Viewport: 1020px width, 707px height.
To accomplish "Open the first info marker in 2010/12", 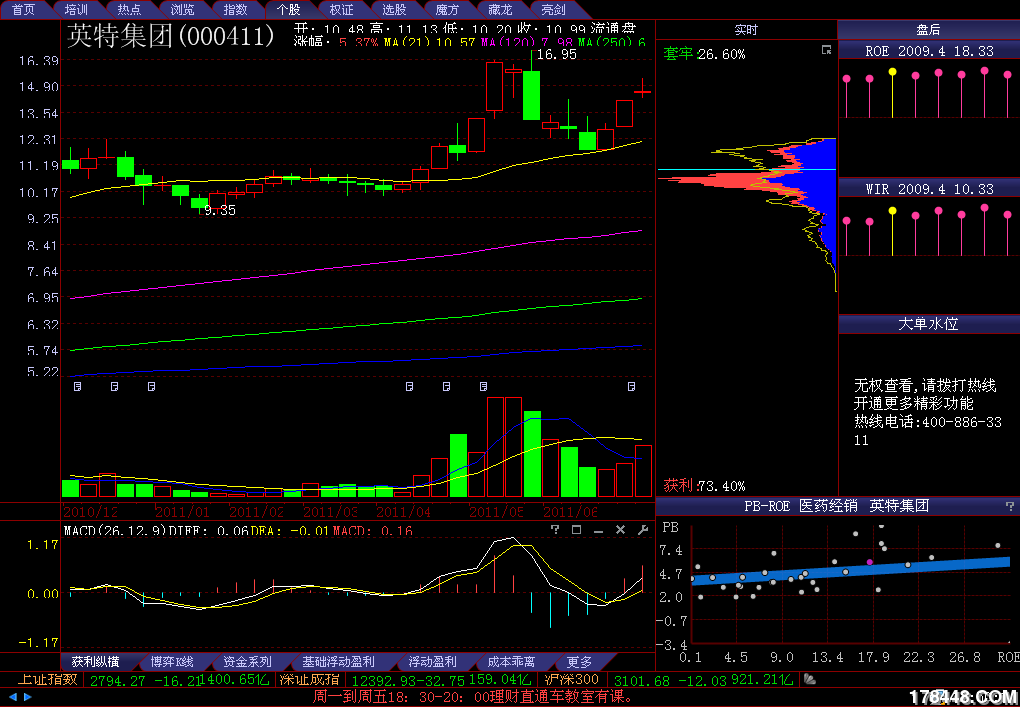I will 77,385.
